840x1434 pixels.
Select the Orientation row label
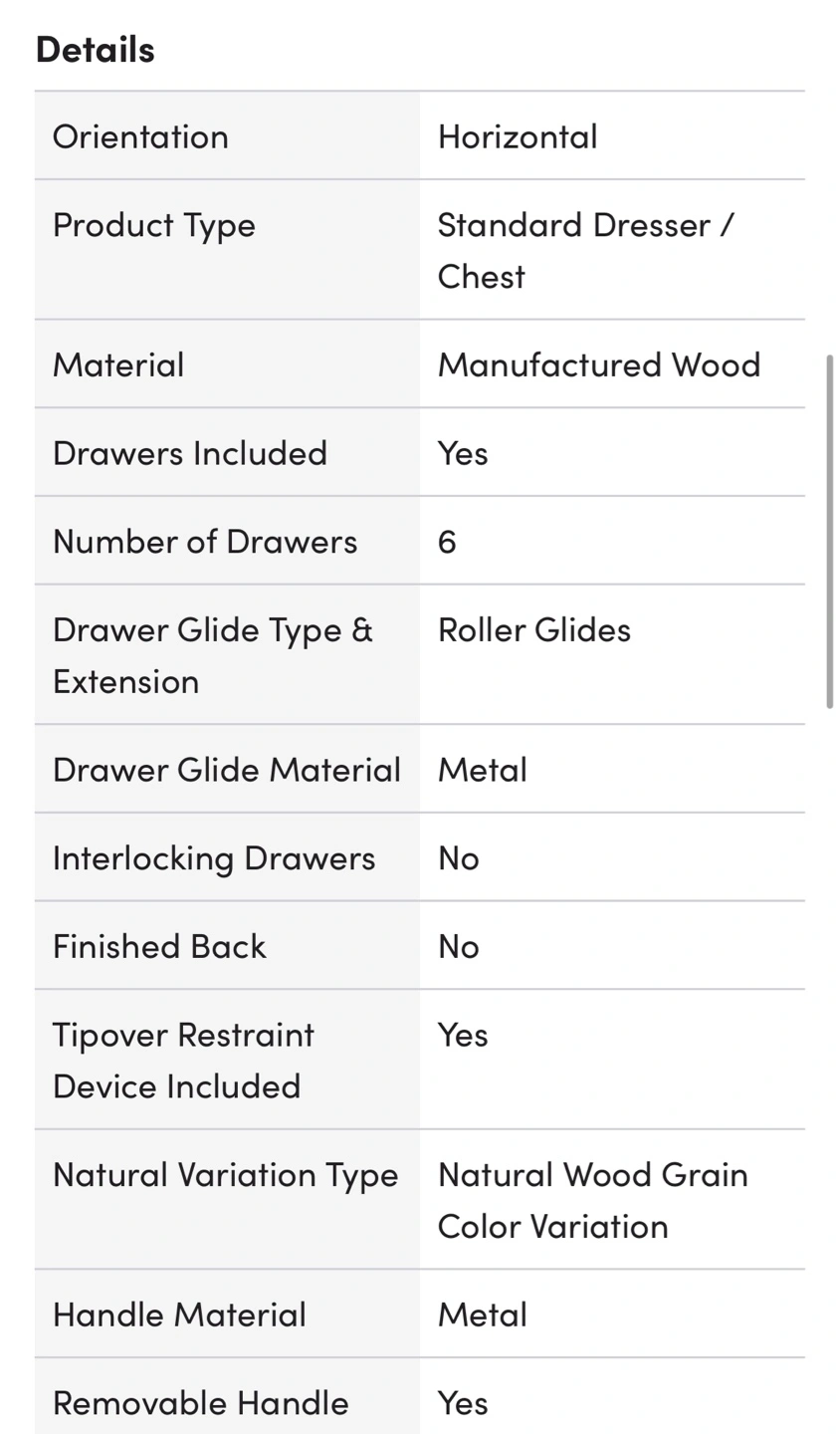pyautogui.click(x=140, y=136)
